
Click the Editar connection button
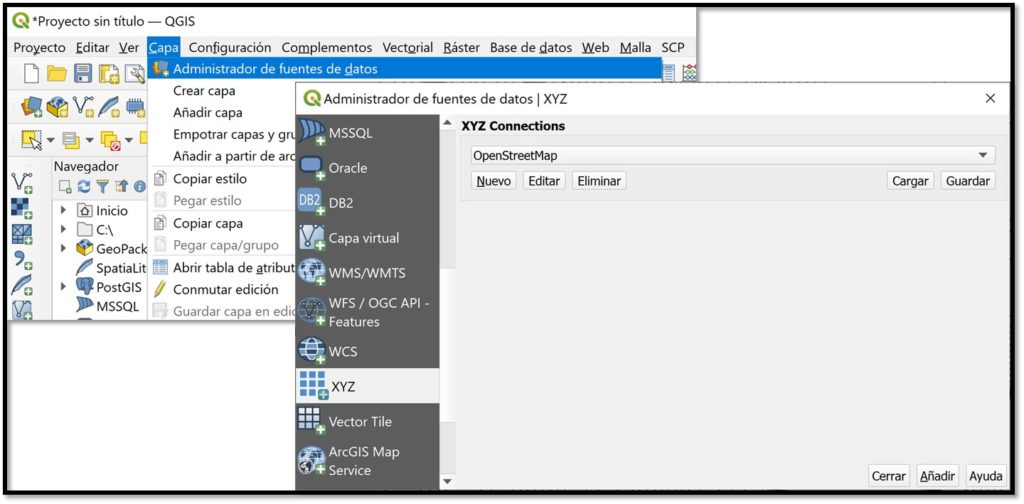pyautogui.click(x=544, y=181)
